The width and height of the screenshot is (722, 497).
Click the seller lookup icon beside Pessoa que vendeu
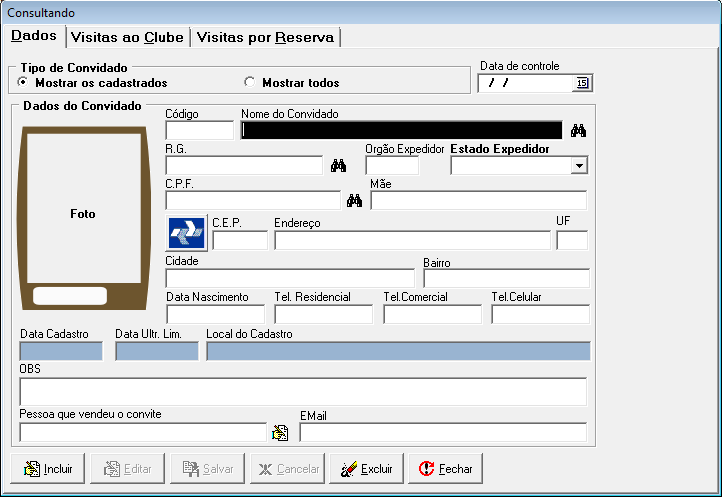280,432
